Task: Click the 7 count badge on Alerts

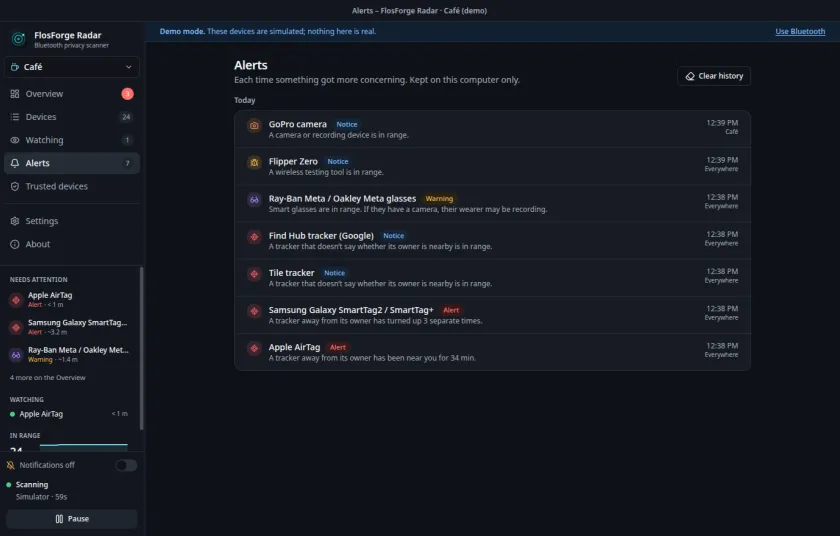Action: [x=127, y=163]
